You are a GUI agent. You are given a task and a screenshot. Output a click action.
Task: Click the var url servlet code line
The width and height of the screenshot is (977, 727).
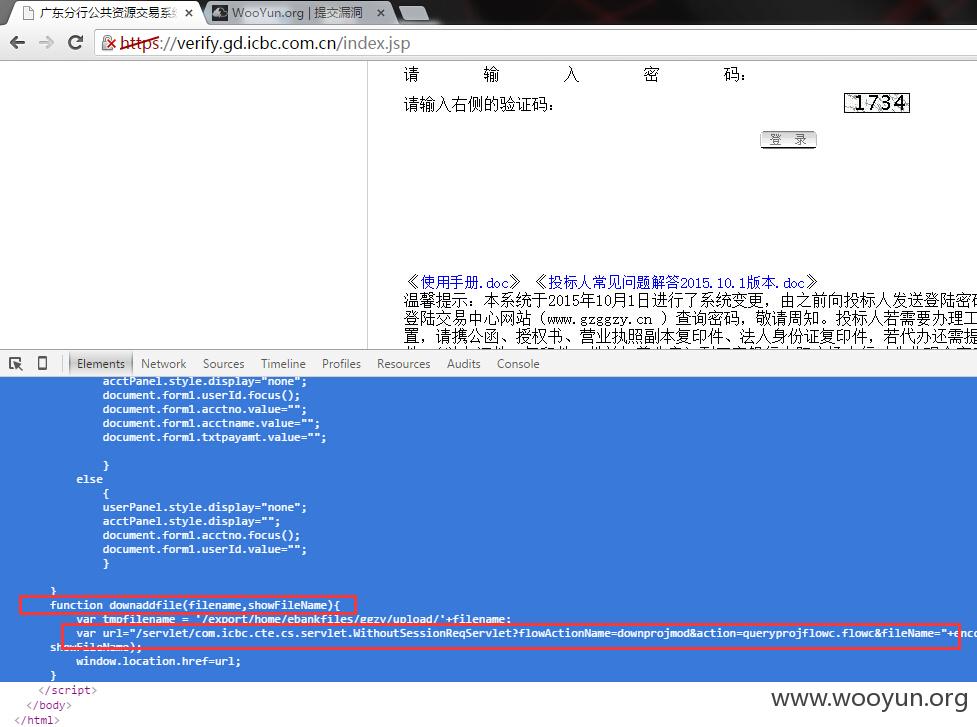tap(526, 633)
